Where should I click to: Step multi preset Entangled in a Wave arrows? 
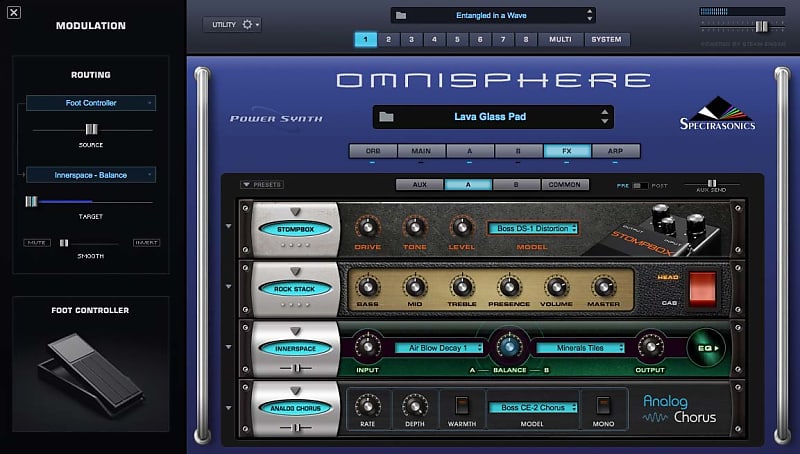(x=590, y=15)
